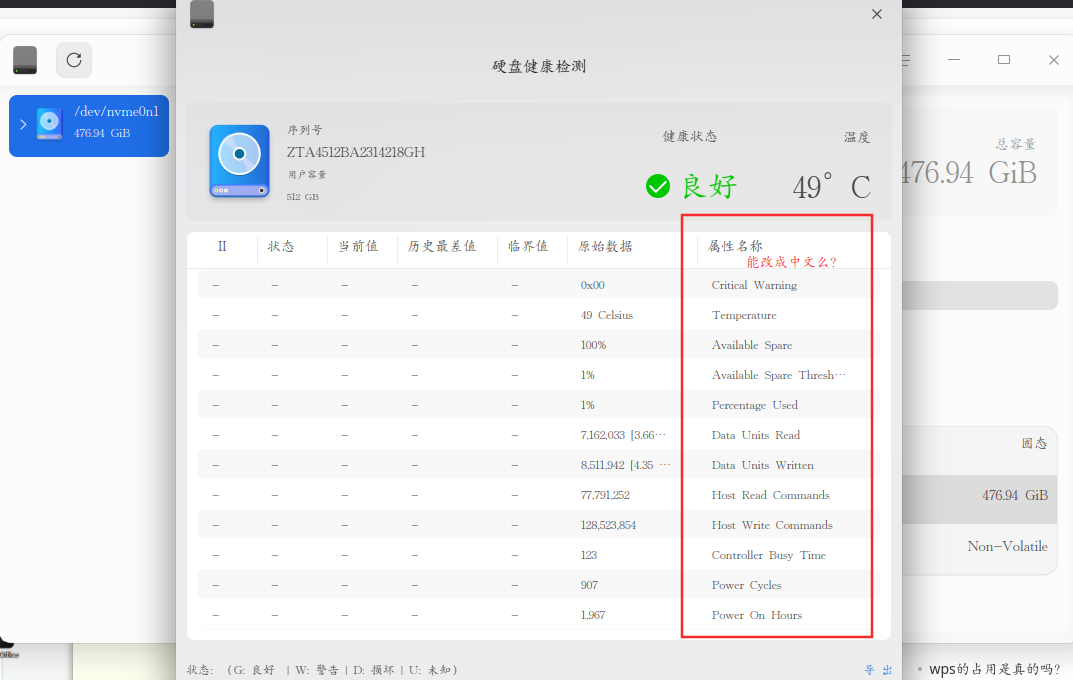
Task: Click the 49° C temperature reading
Action: pos(831,187)
